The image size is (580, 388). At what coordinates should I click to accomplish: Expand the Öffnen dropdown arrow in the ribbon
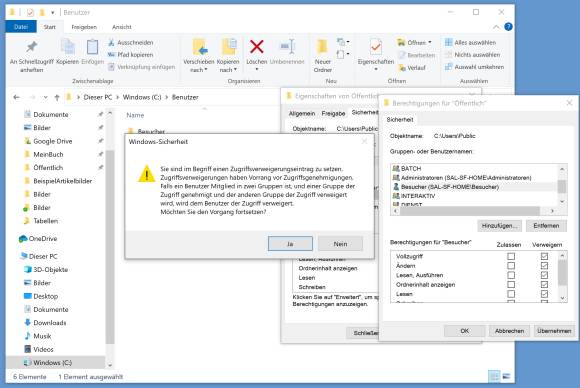pyautogui.click(x=429, y=43)
